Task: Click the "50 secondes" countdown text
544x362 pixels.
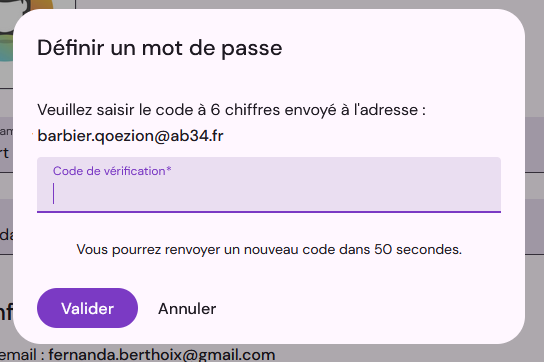Action: pyautogui.click(x=417, y=250)
